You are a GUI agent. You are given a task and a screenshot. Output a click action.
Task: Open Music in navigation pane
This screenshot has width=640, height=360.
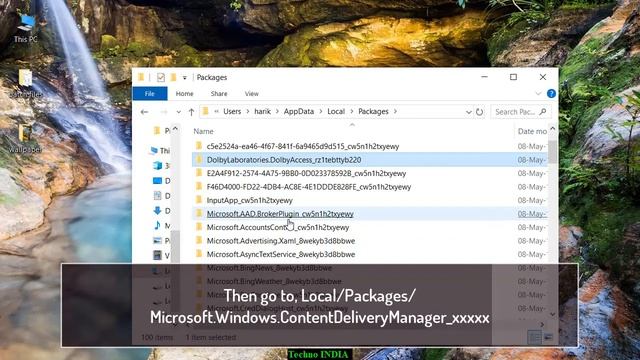(161, 225)
